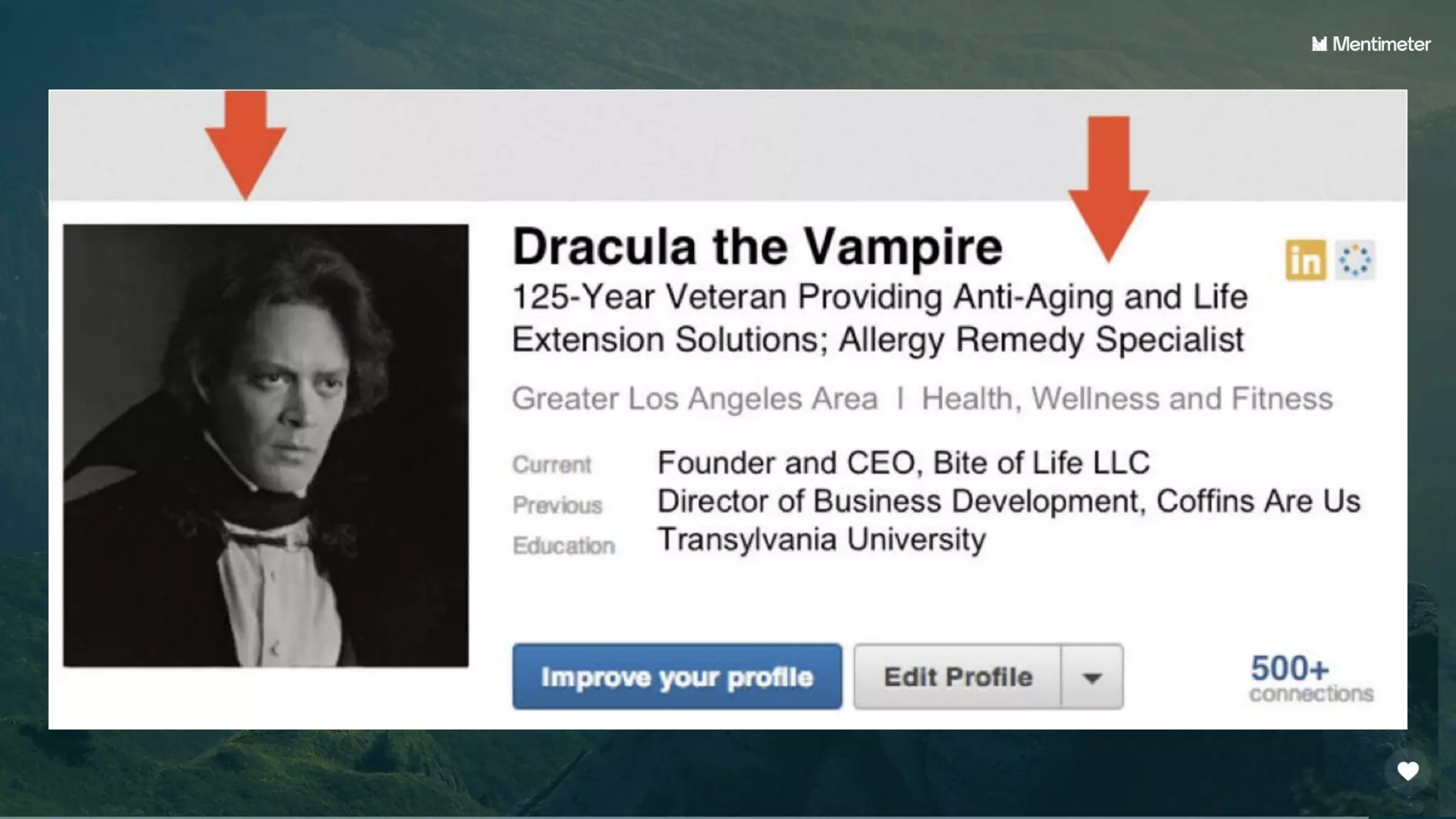The height and width of the screenshot is (819, 1456).
Task: Open Founder and CEO, Bite of Life LLC
Action: [903, 463]
